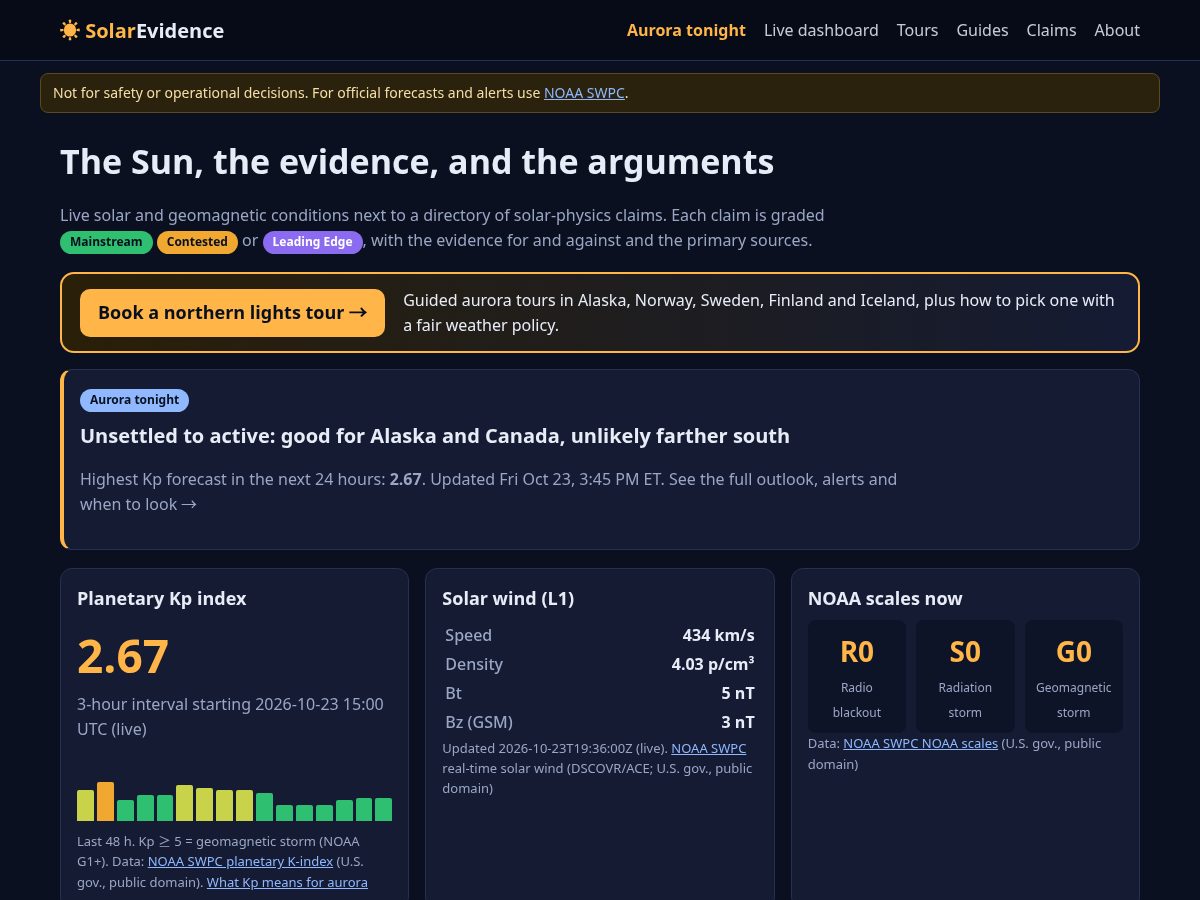Click the 4.03 p/cm³ density value
Screen dimensions: 1200x900
[713, 664]
